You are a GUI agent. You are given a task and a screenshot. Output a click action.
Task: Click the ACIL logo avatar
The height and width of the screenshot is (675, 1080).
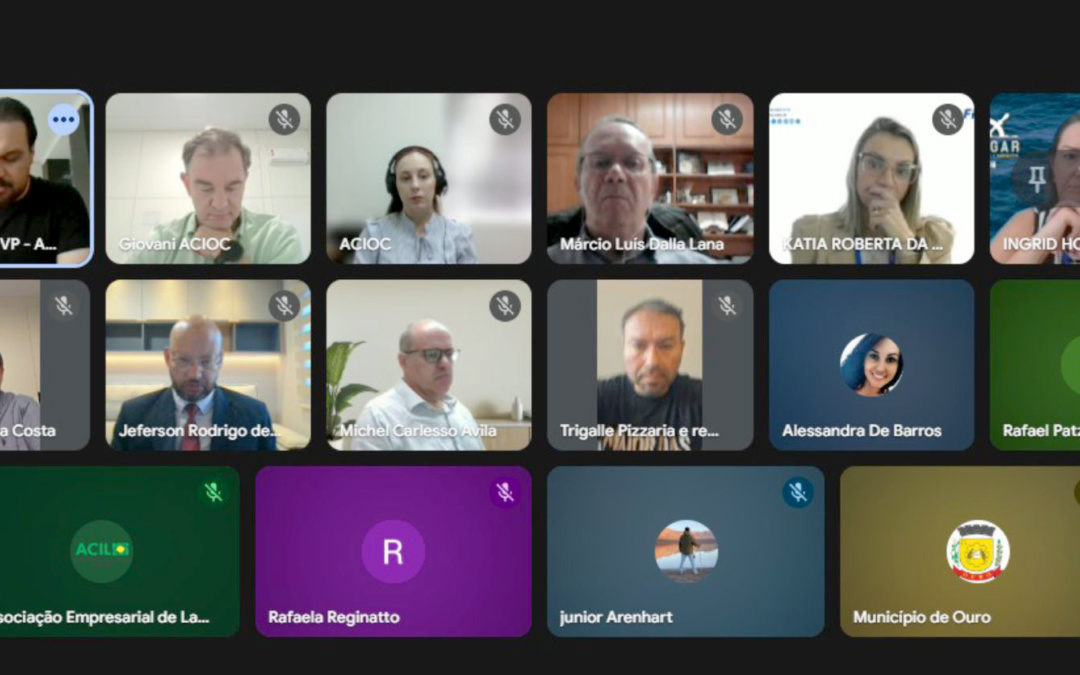click(x=102, y=551)
